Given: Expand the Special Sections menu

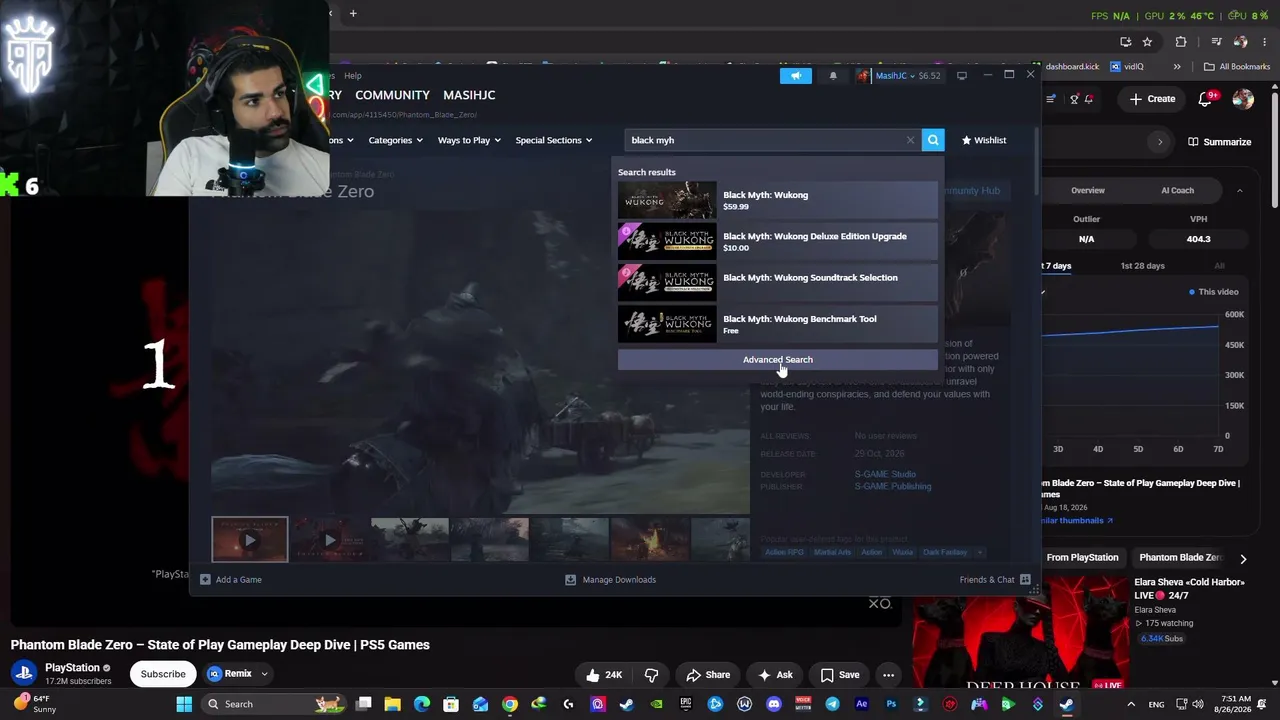Looking at the screenshot, I should coord(554,140).
